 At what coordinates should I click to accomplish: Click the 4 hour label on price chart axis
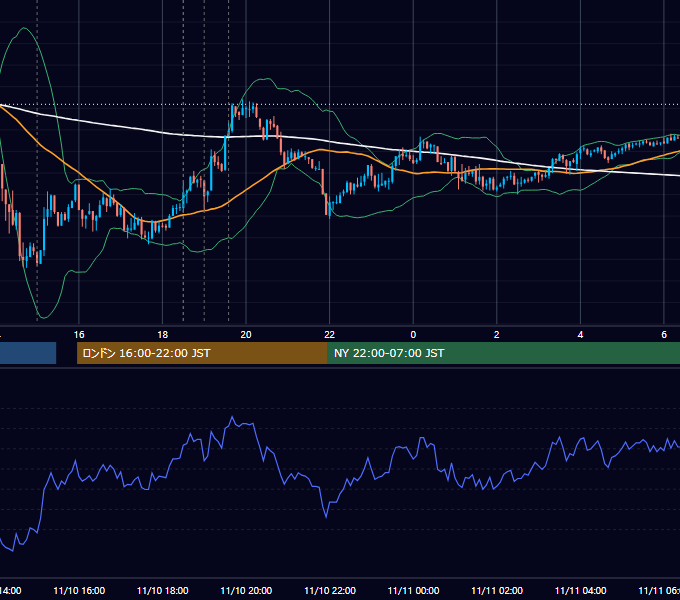(580, 335)
